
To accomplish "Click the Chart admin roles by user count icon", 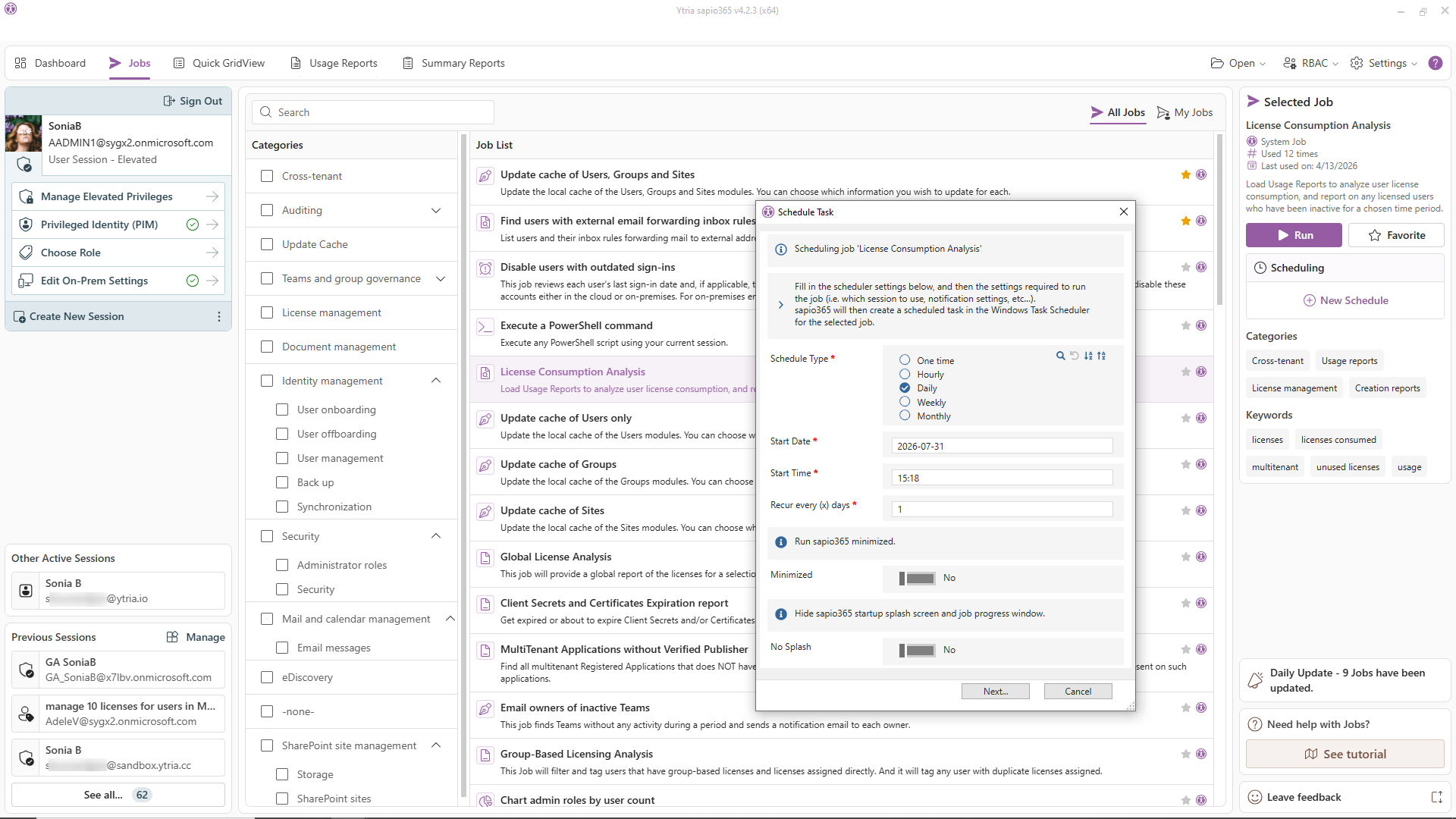I will (485, 801).
